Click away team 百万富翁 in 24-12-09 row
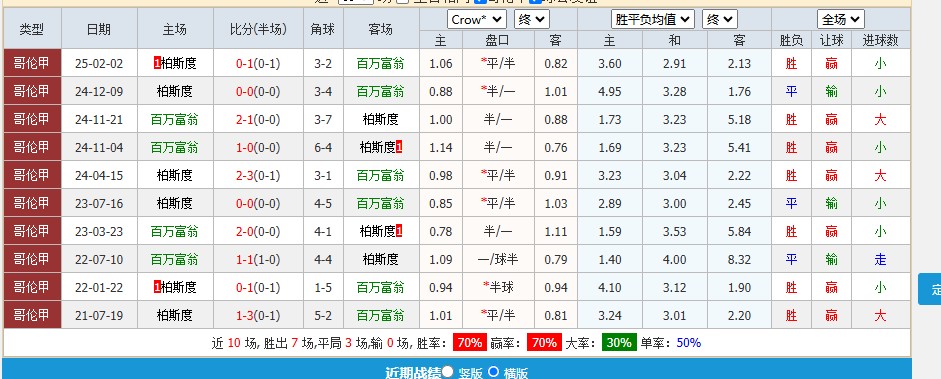 click(x=380, y=92)
